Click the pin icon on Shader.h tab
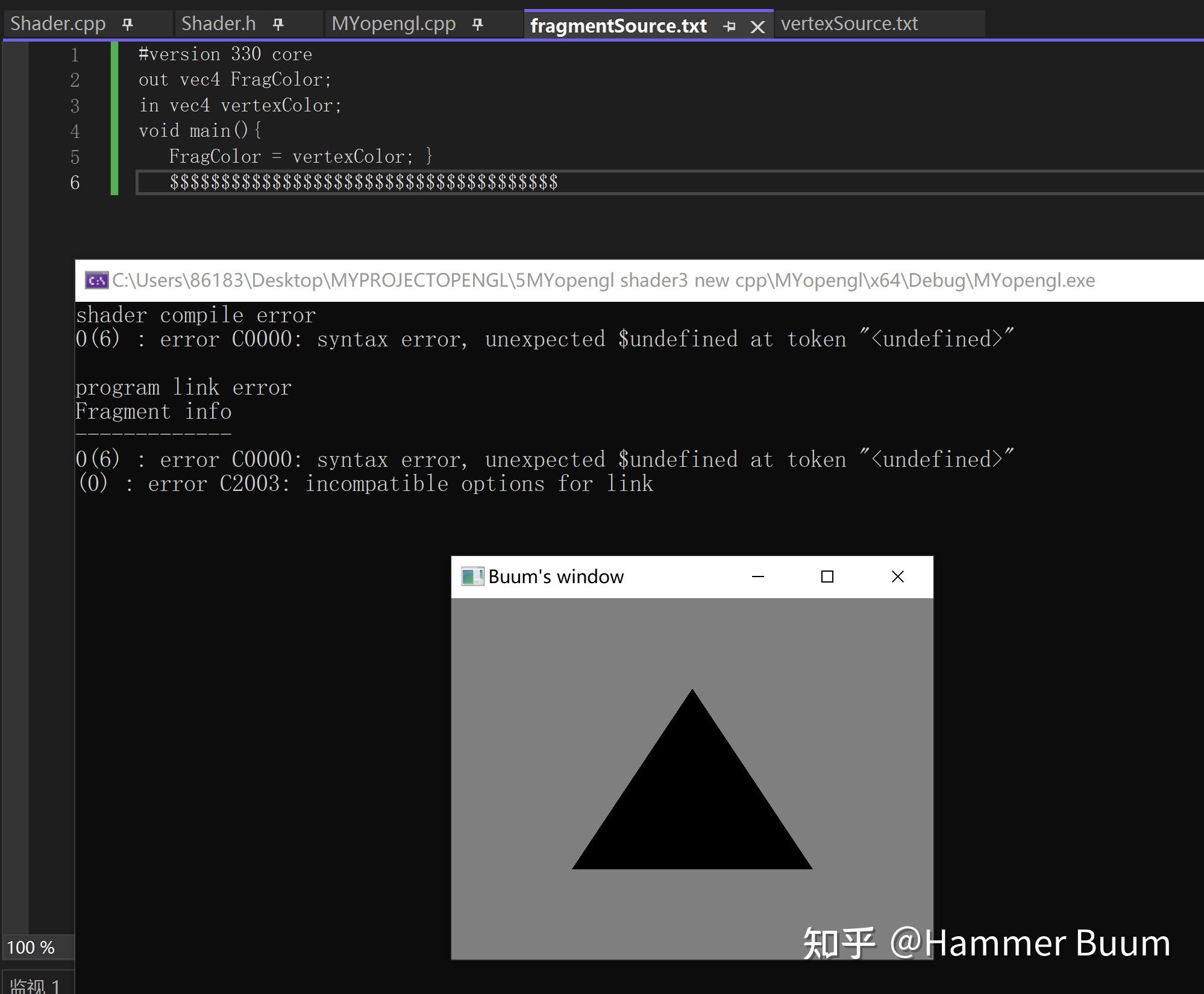Image resolution: width=1204 pixels, height=994 pixels. (278, 23)
